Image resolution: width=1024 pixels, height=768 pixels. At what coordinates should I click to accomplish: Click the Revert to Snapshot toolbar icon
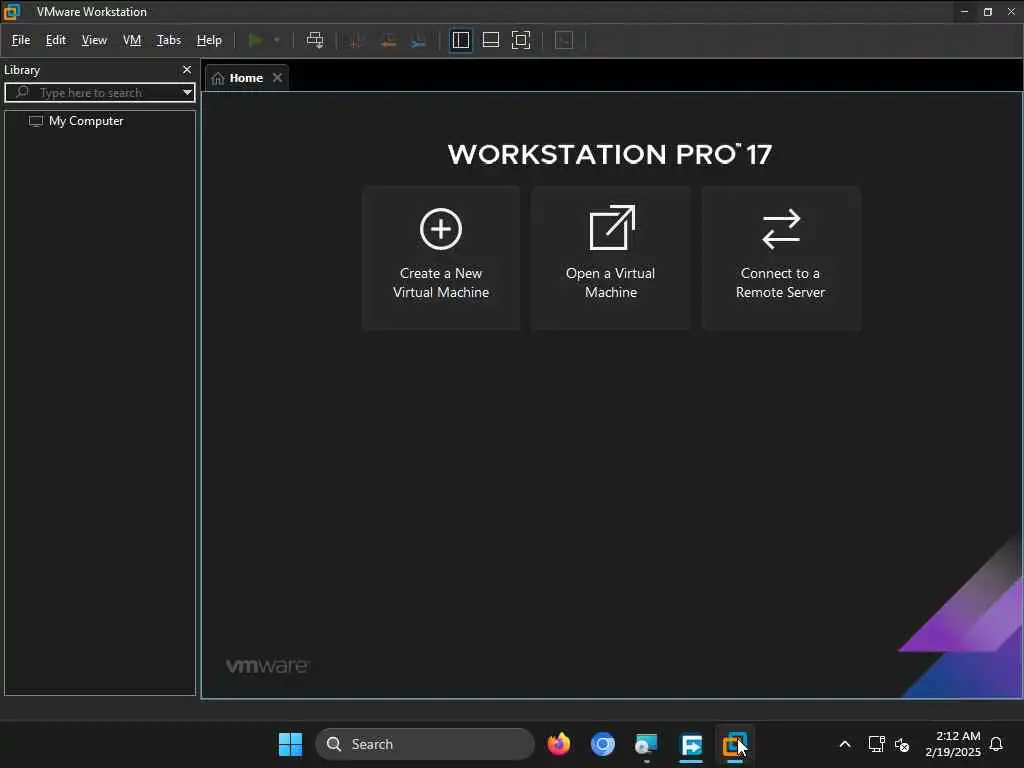(388, 40)
